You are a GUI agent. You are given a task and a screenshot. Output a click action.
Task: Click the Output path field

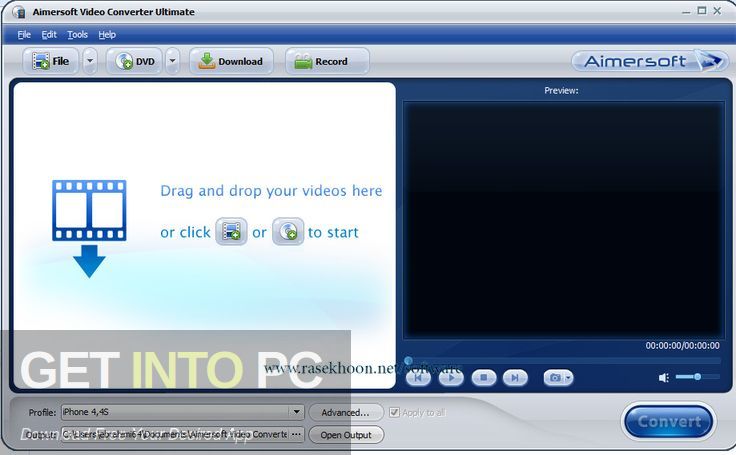(x=175, y=434)
